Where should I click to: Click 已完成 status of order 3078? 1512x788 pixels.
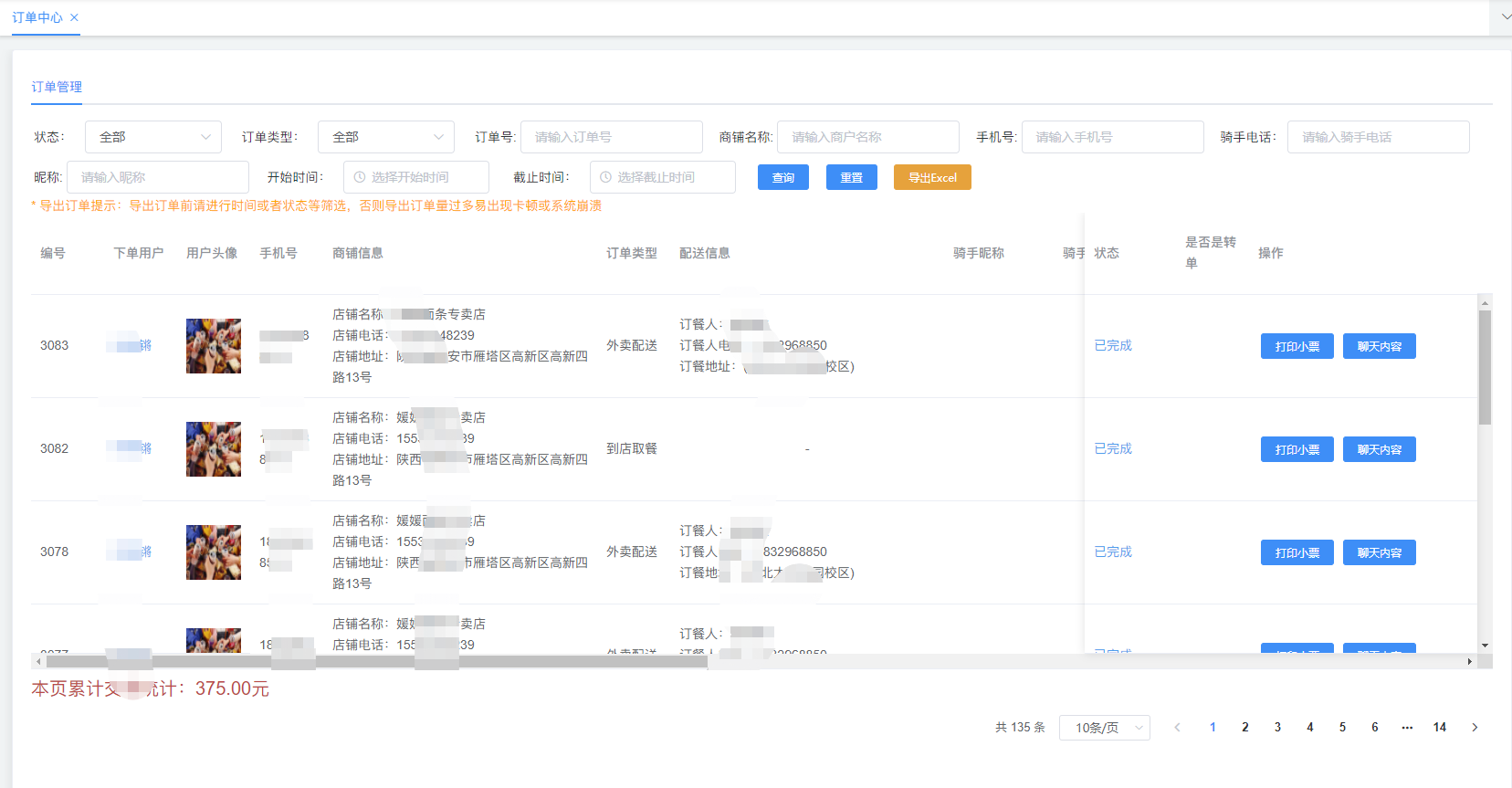click(x=1113, y=552)
